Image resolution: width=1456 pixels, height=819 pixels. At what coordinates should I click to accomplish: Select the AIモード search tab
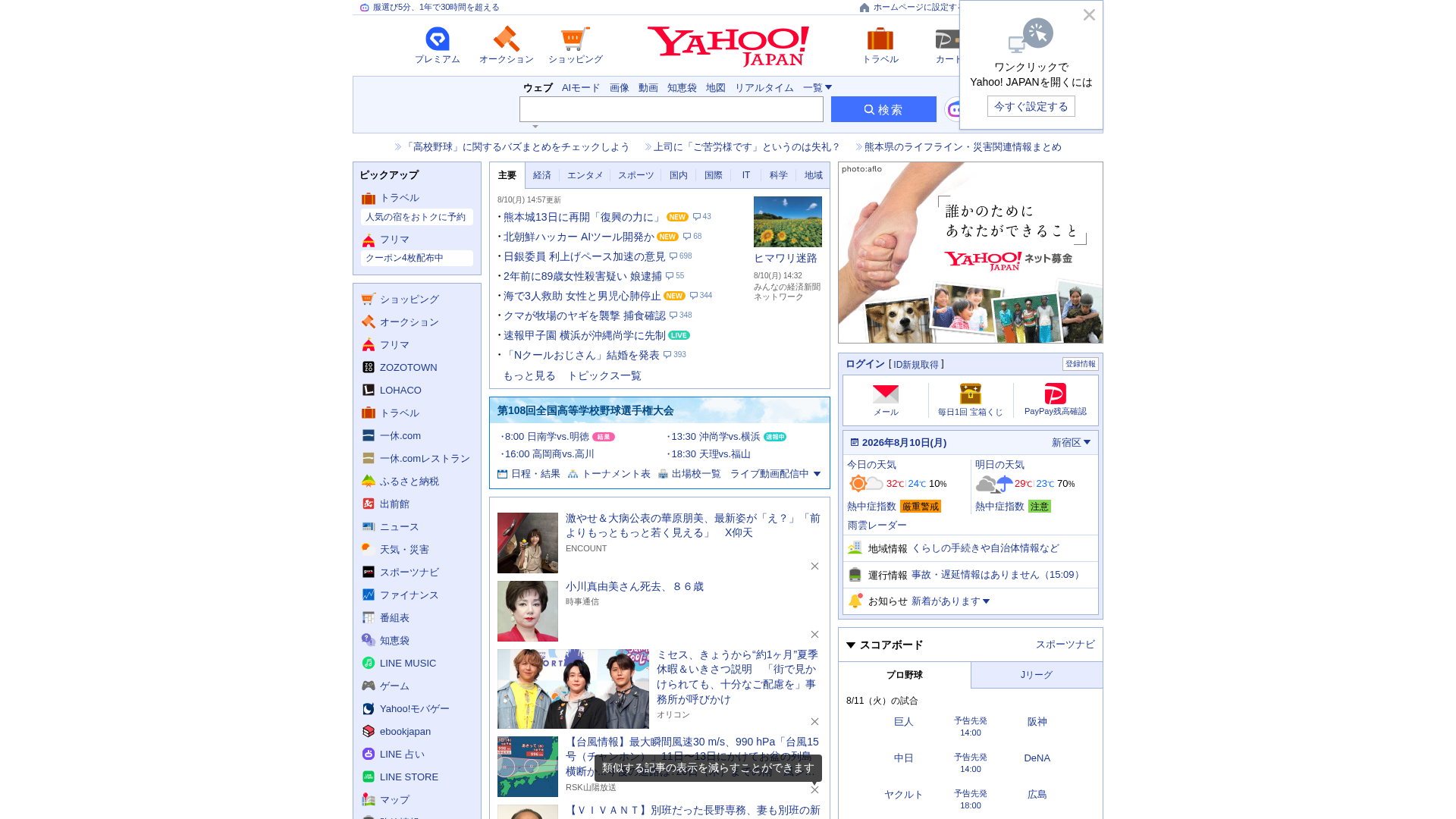(581, 88)
